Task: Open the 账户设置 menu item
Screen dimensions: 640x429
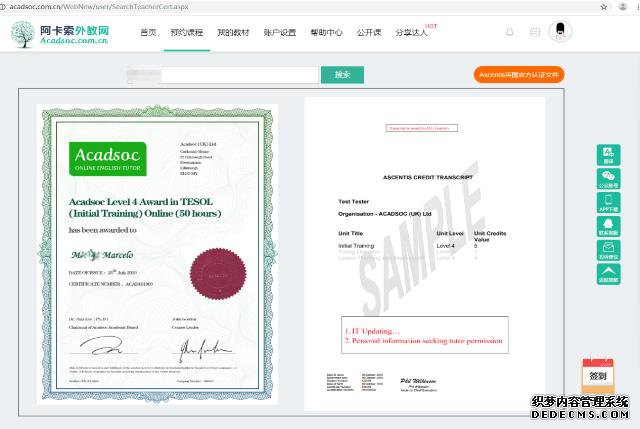Action: [x=280, y=32]
